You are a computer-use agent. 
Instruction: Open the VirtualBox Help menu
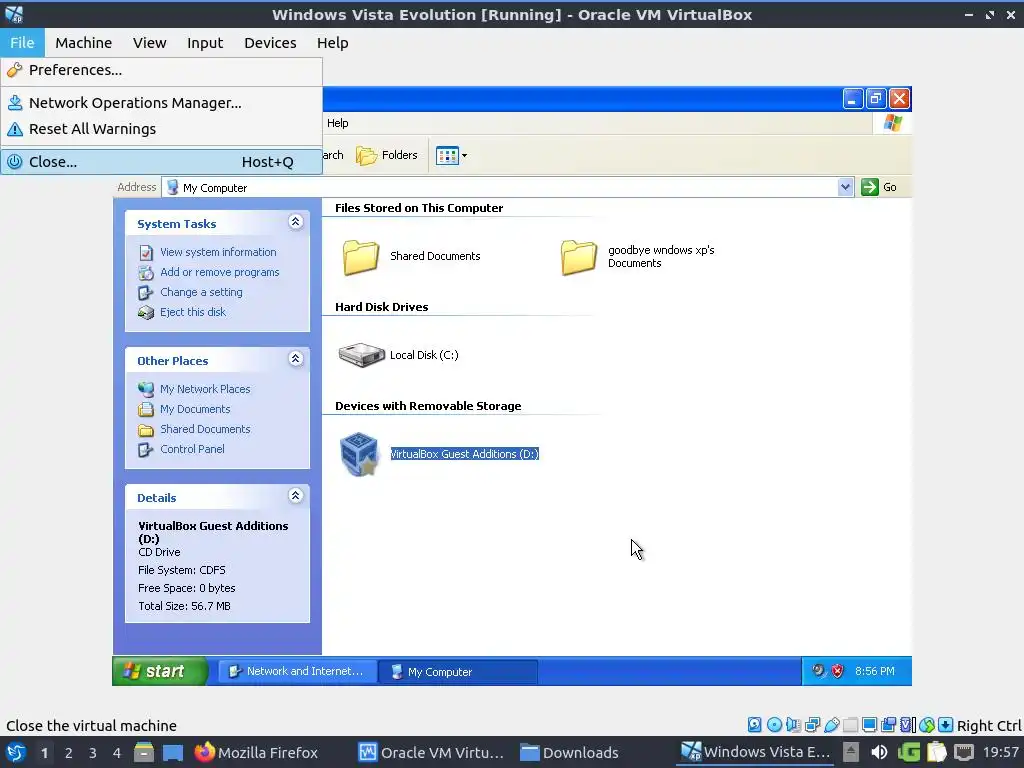click(332, 42)
